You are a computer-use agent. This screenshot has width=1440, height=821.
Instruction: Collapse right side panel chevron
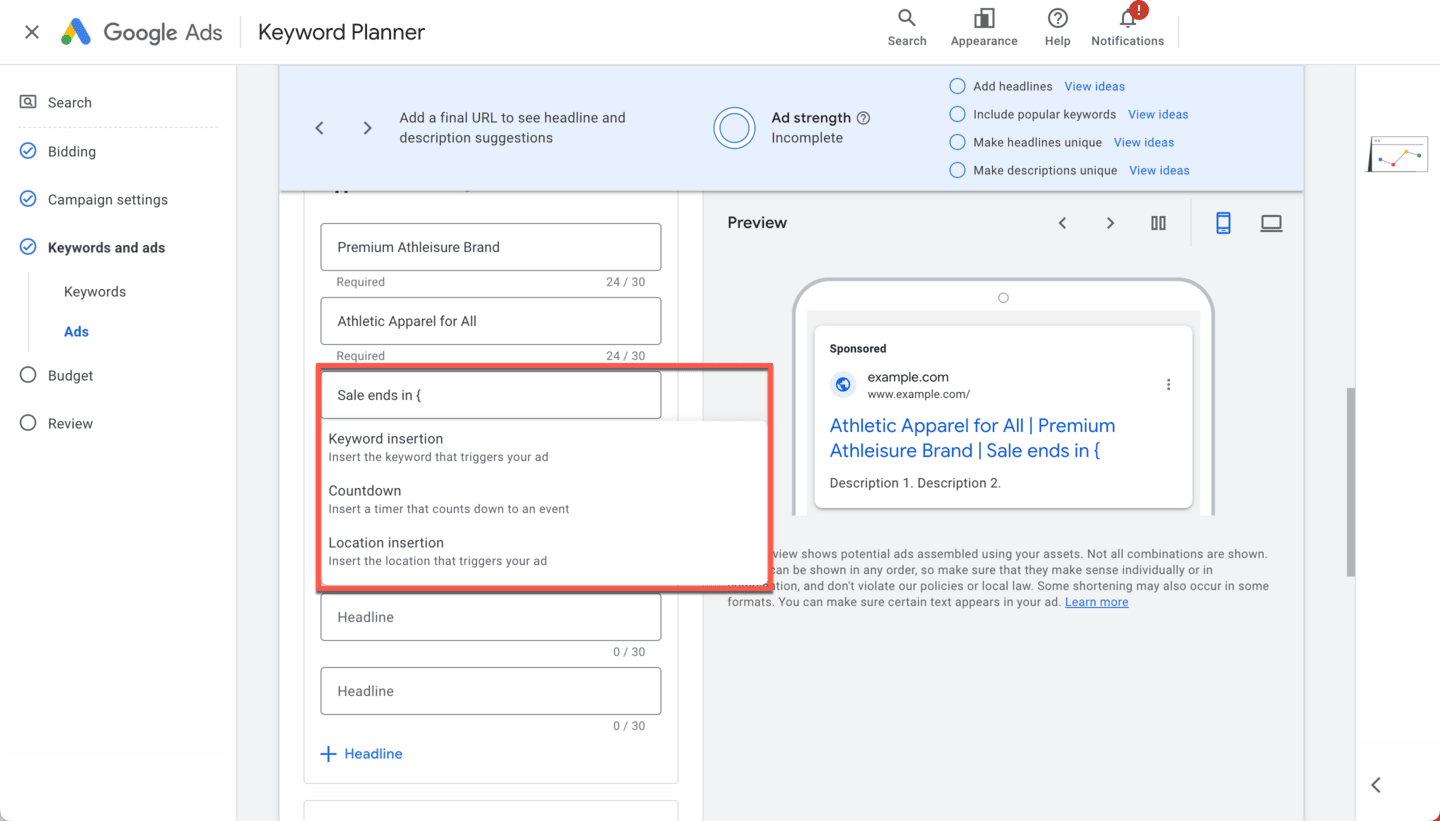point(1376,785)
